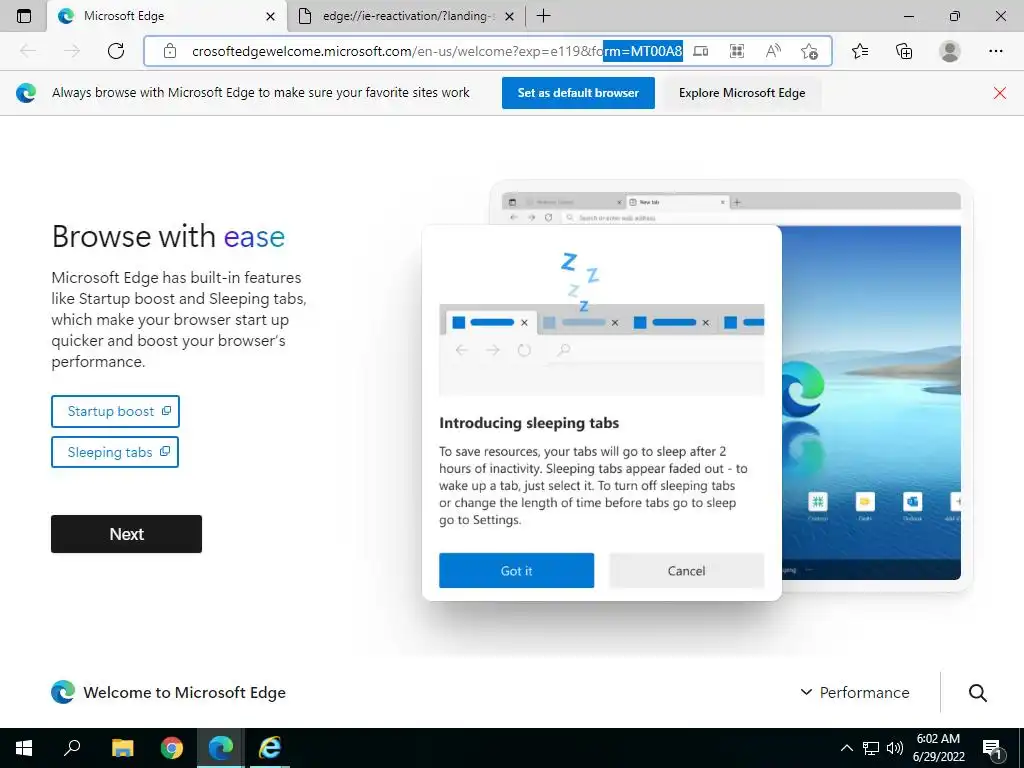This screenshot has height=768, width=1024.
Task: Click the browser Back arrow
Action: 28,51
